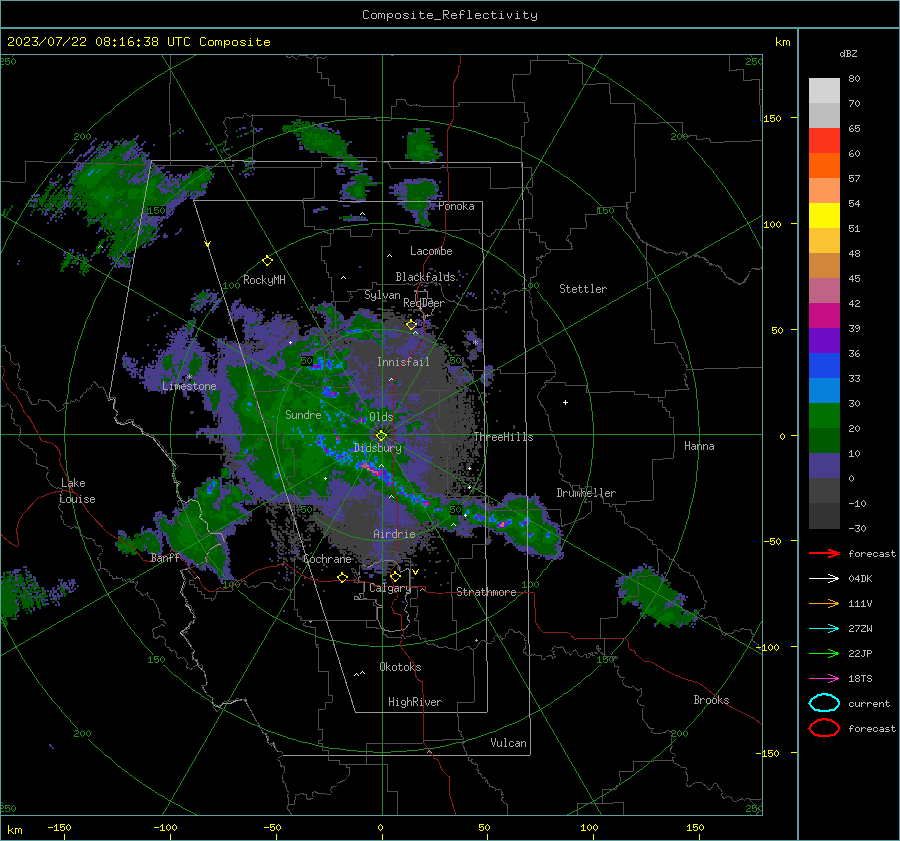Select the Ponoka city label

456,206
